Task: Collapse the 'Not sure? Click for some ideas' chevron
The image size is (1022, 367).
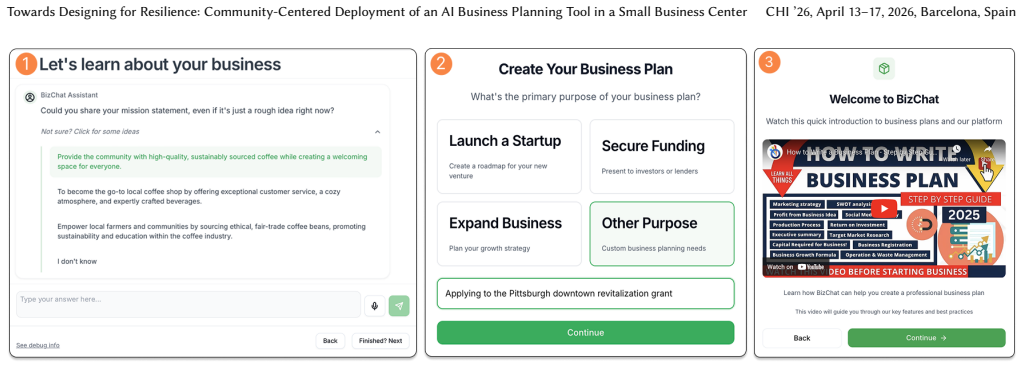Action: (x=377, y=132)
